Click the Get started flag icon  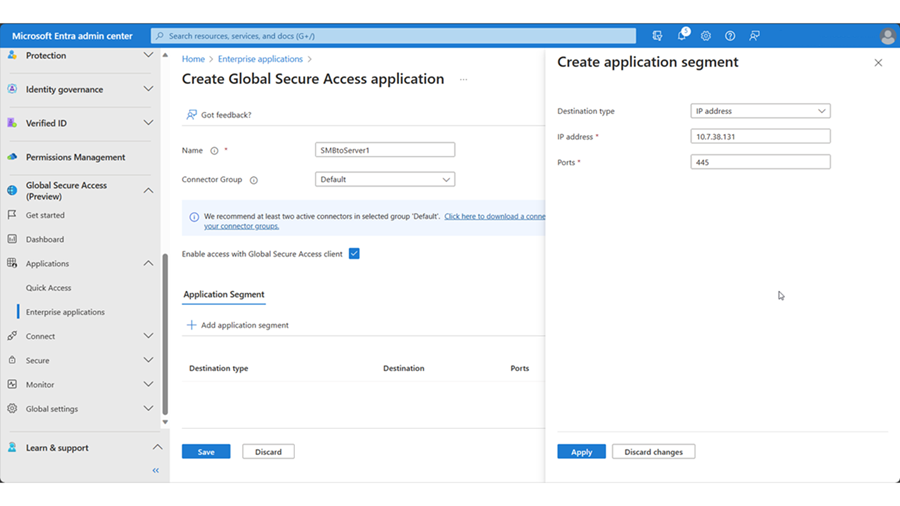12,215
